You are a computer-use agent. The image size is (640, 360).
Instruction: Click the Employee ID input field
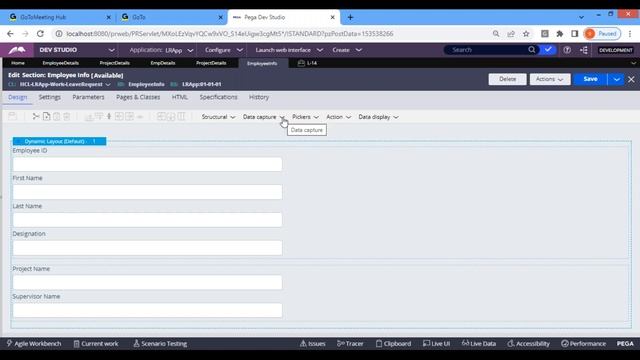[x=147, y=164]
